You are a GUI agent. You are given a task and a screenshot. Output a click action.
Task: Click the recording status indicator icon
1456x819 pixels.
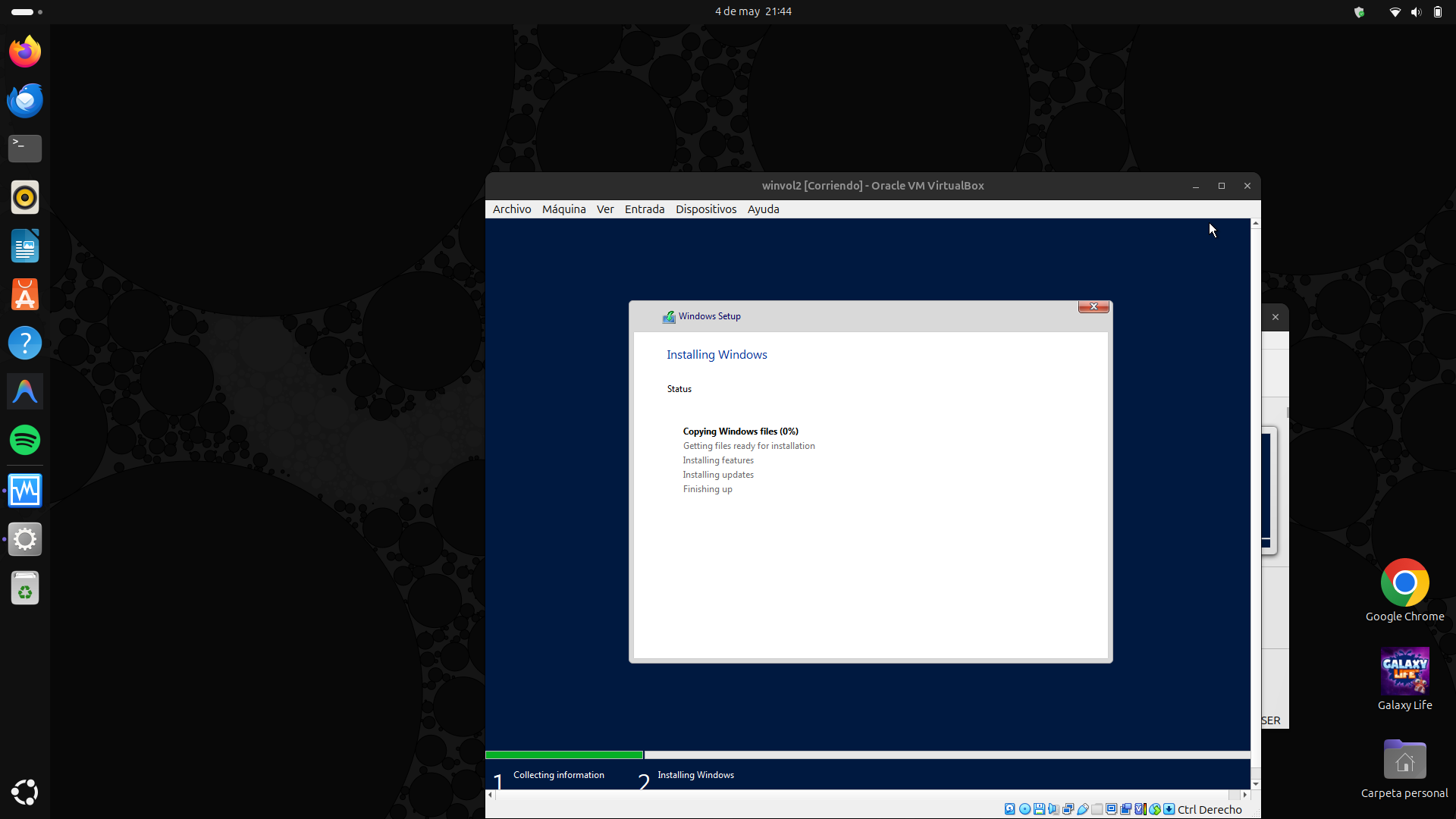tap(1125, 809)
